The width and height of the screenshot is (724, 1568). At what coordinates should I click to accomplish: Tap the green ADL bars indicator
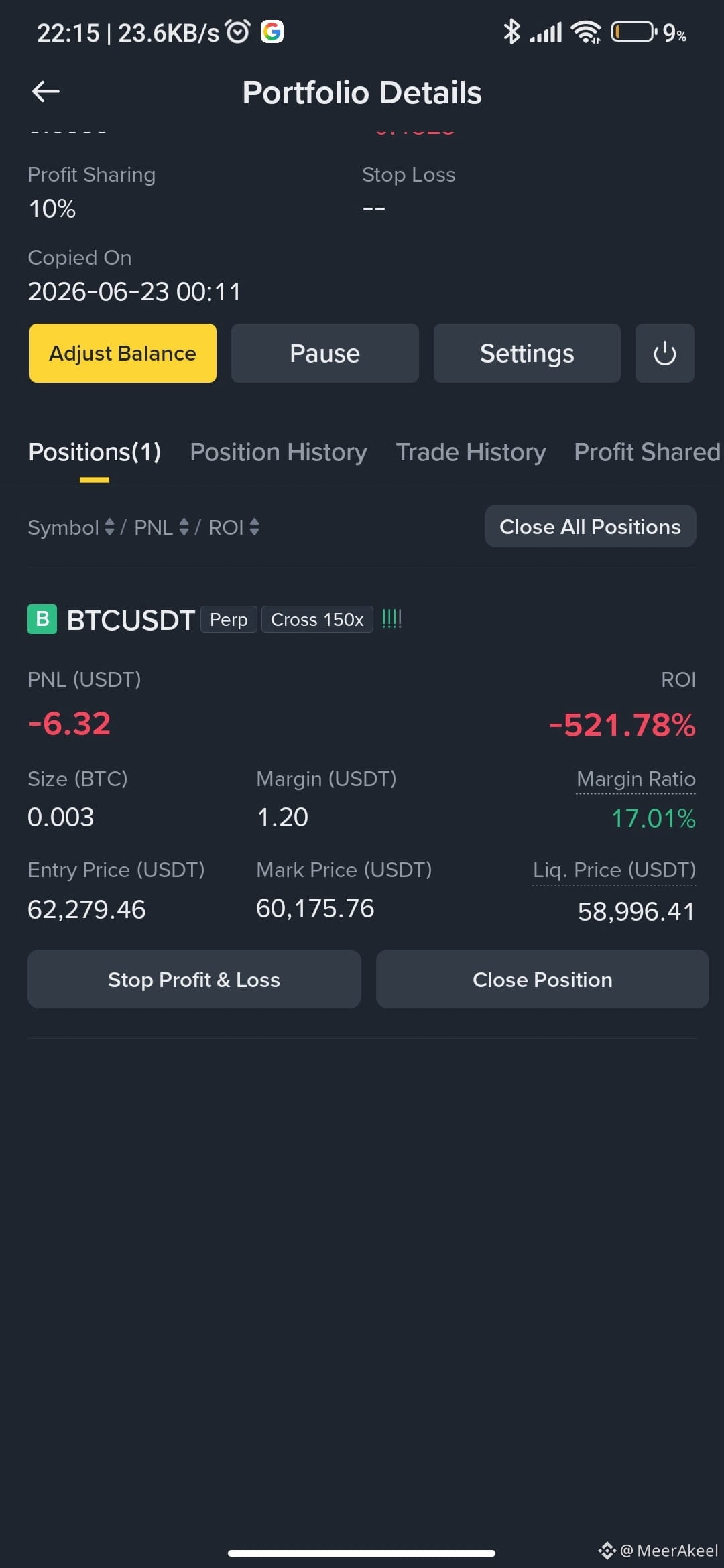tap(391, 618)
